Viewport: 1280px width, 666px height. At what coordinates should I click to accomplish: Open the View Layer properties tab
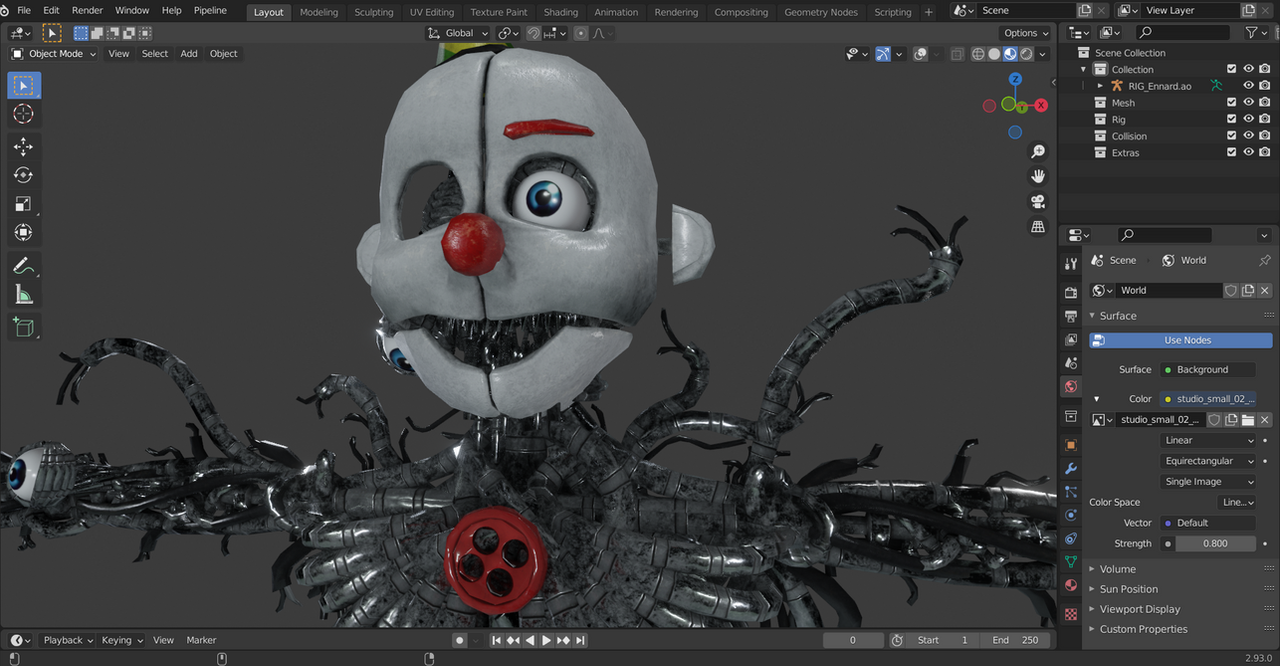coord(1071,339)
